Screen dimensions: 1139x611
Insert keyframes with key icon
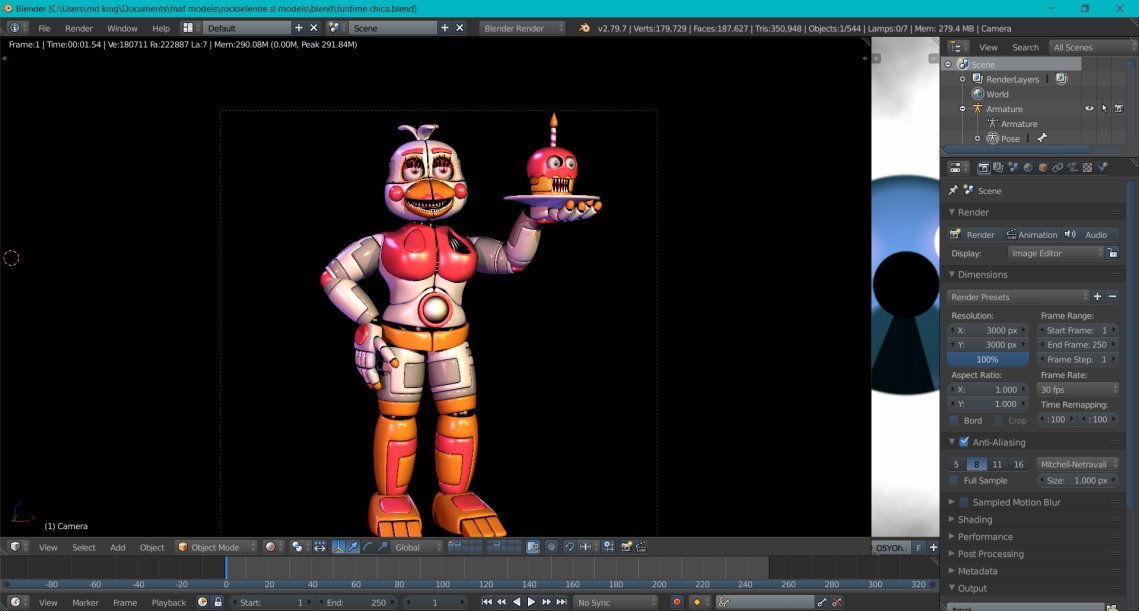(822, 602)
